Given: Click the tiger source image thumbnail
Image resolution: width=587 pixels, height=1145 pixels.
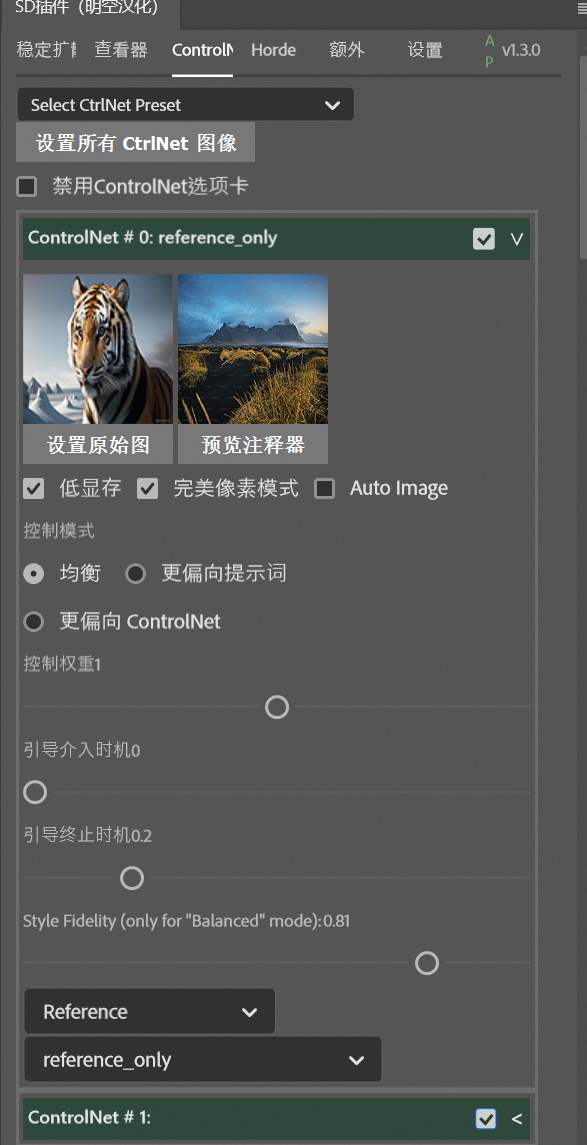Looking at the screenshot, I should pyautogui.click(x=97, y=347).
